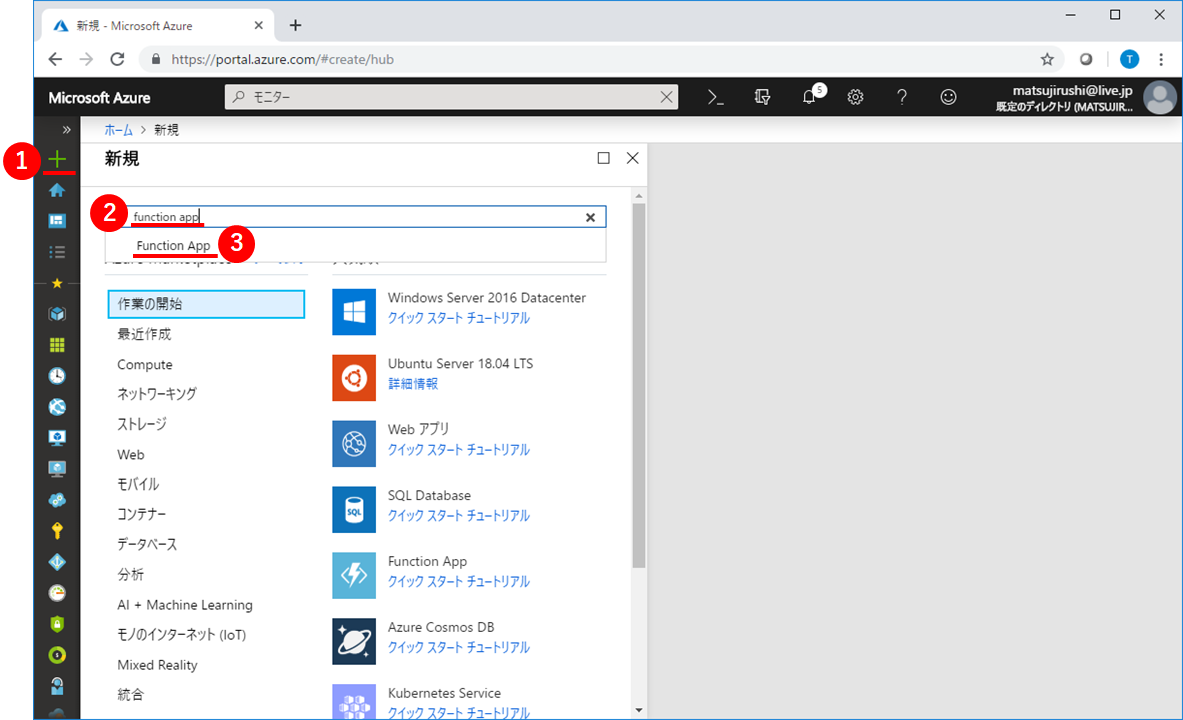
Task: Open Windows Server quick start tutorial link
Action: tap(459, 318)
